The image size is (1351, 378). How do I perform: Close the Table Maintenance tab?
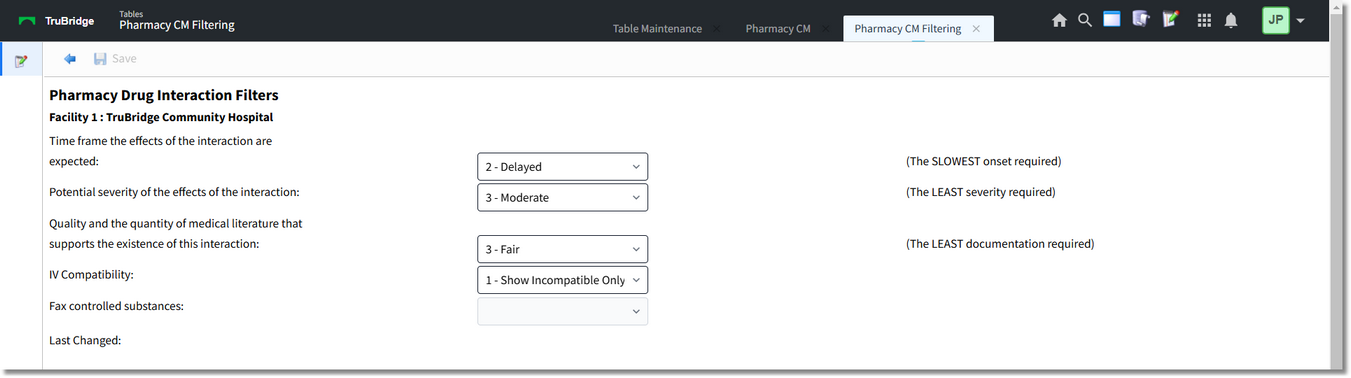[717, 29]
